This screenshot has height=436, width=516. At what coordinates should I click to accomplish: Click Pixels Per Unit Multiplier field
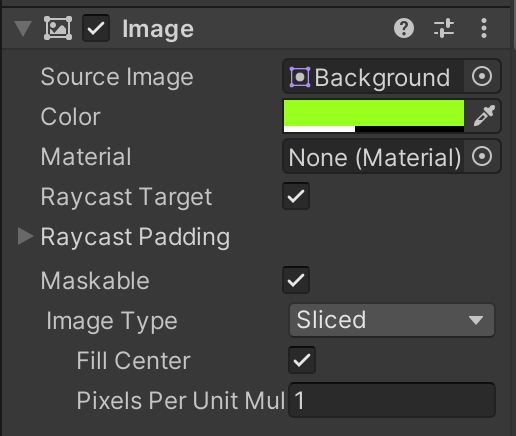[x=392, y=400]
